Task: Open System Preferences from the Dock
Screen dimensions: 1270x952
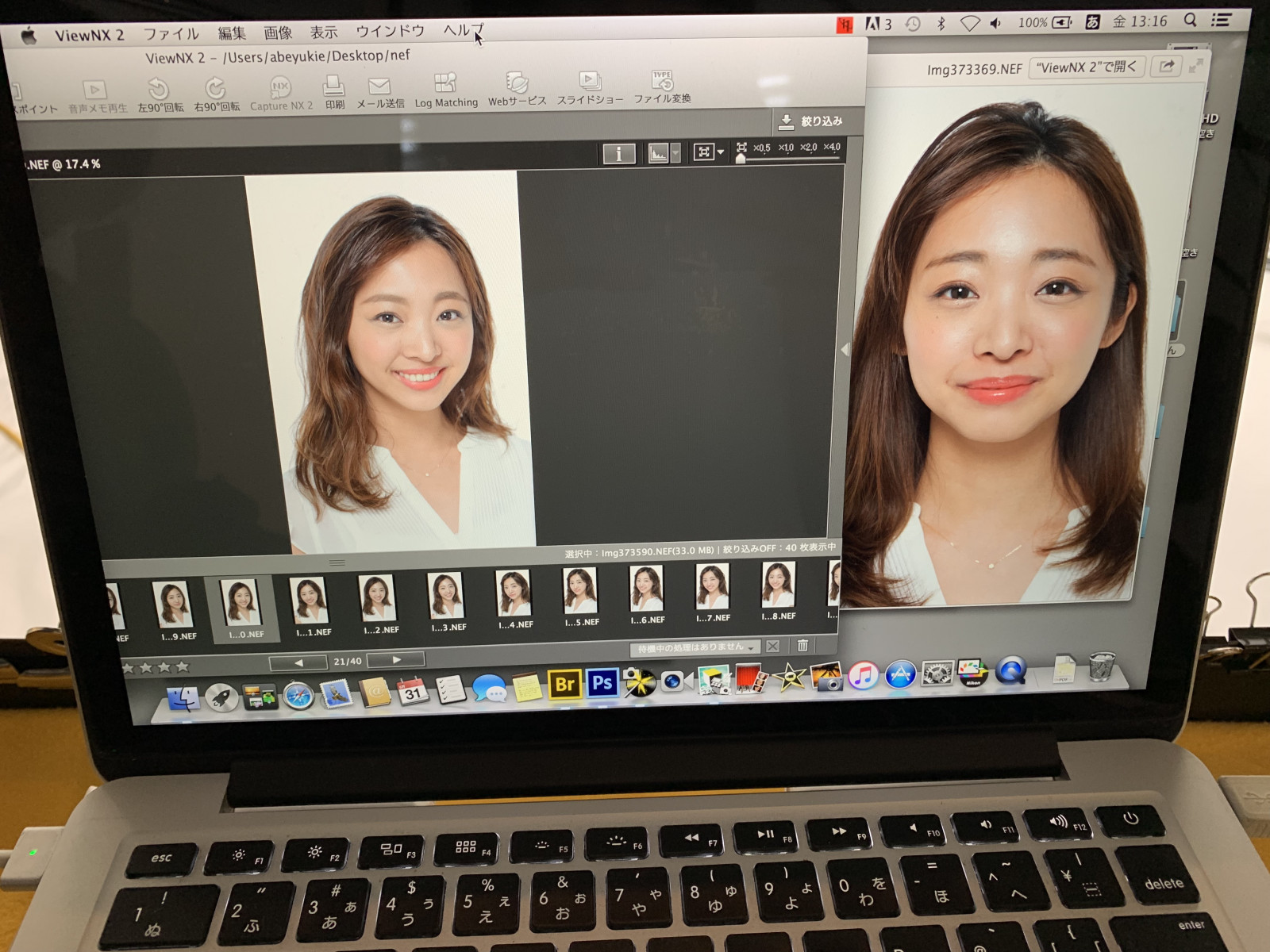Action: tap(937, 674)
